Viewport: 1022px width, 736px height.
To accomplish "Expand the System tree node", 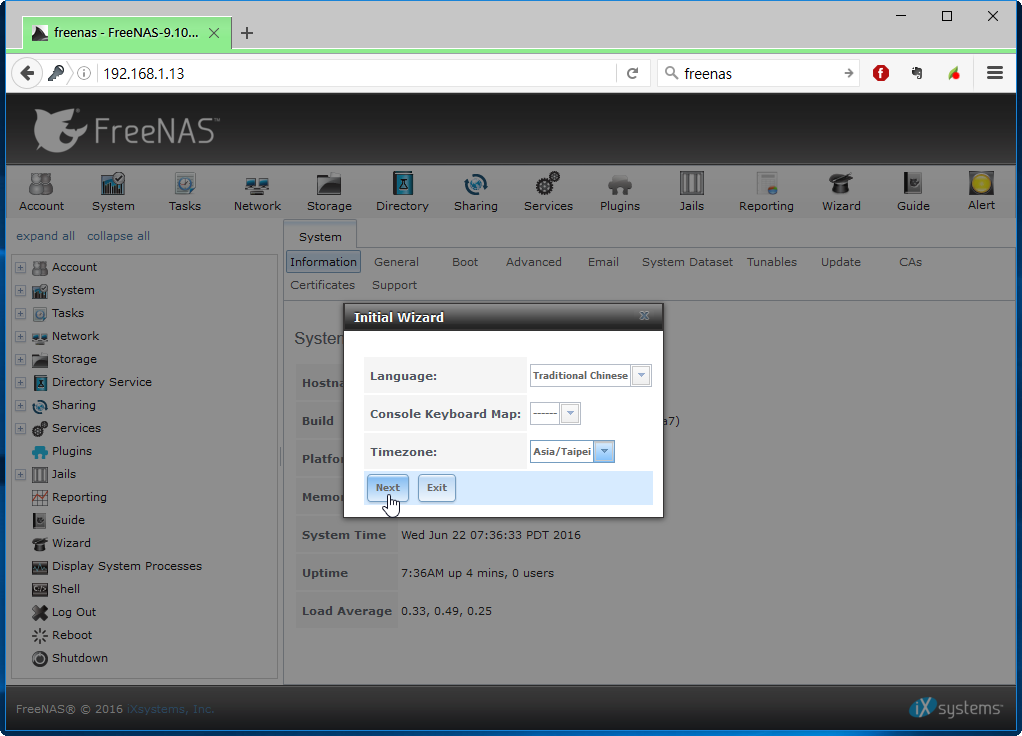I will pos(20,290).
